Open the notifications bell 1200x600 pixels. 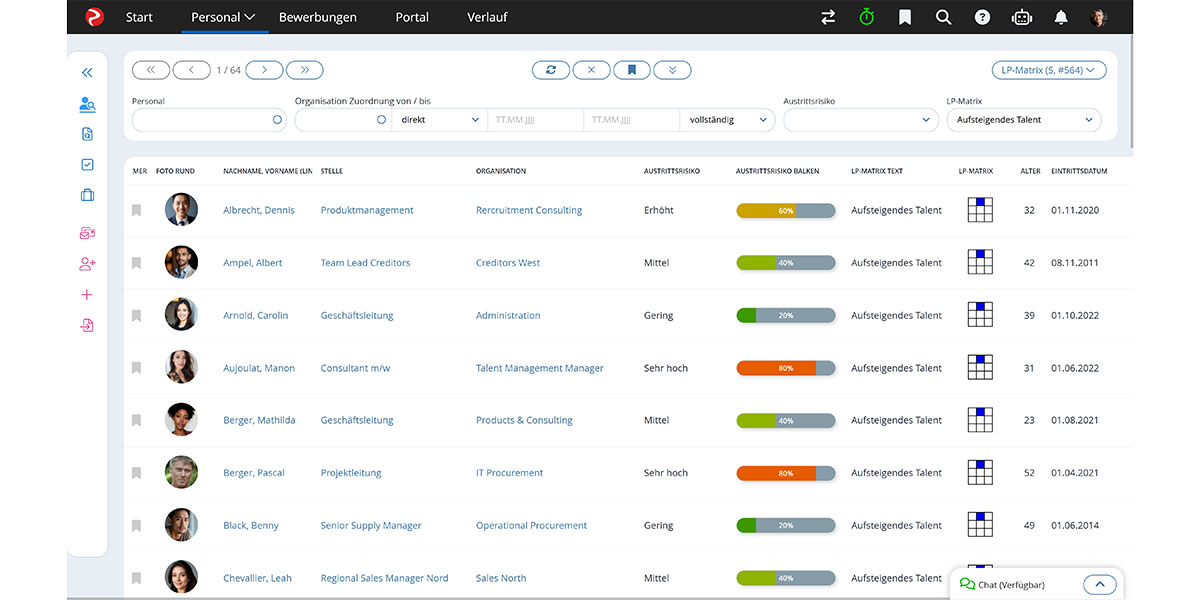[x=1059, y=17]
